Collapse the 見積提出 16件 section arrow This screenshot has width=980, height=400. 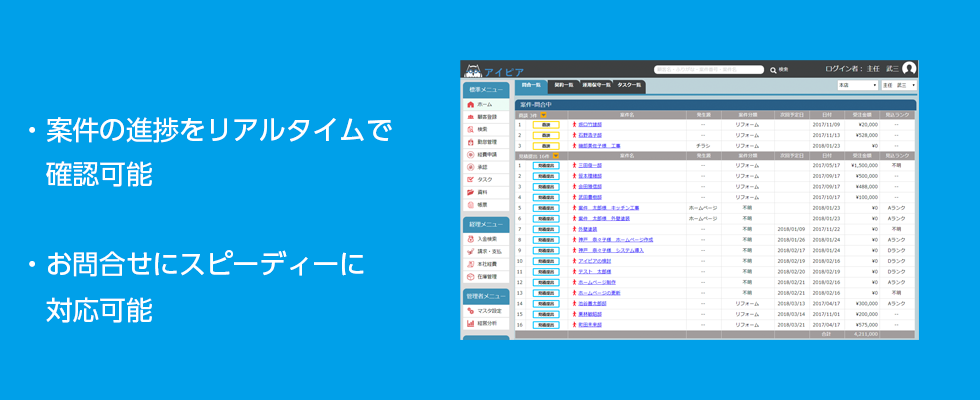558,156
